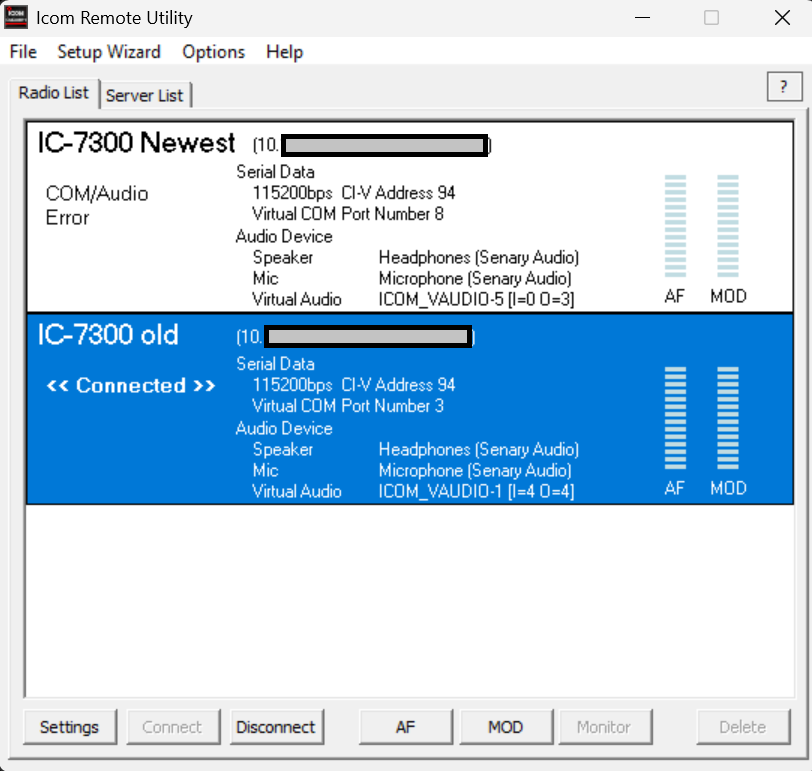Open the File menu

coord(23,52)
